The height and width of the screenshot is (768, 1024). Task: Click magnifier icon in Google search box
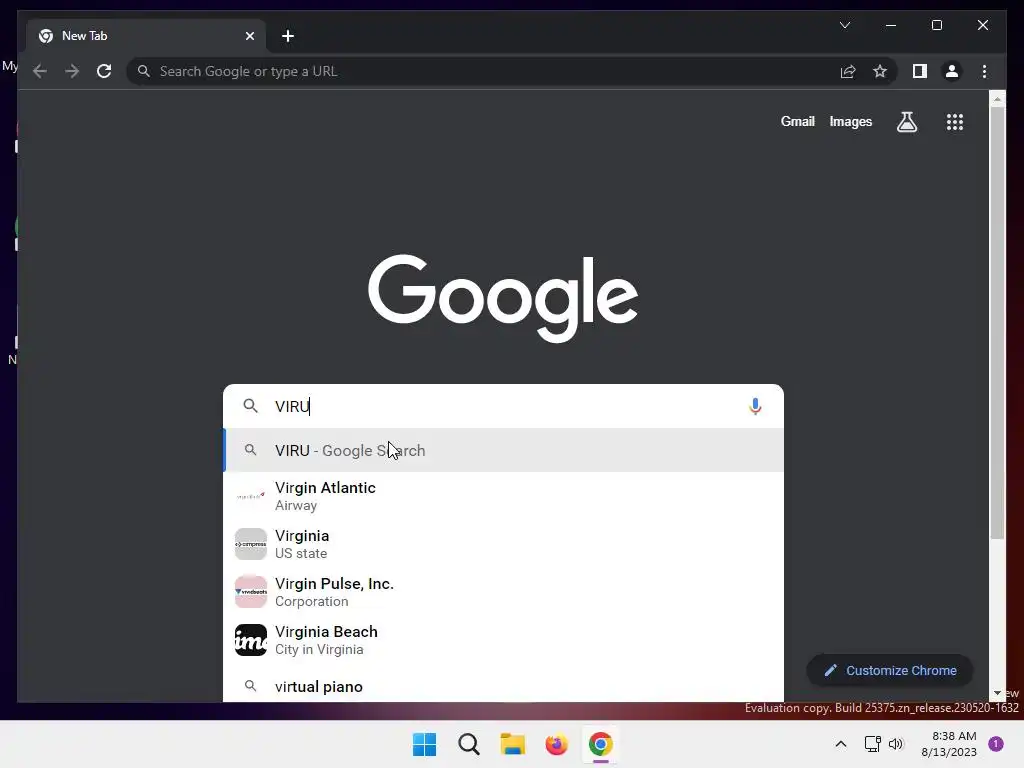tap(250, 406)
